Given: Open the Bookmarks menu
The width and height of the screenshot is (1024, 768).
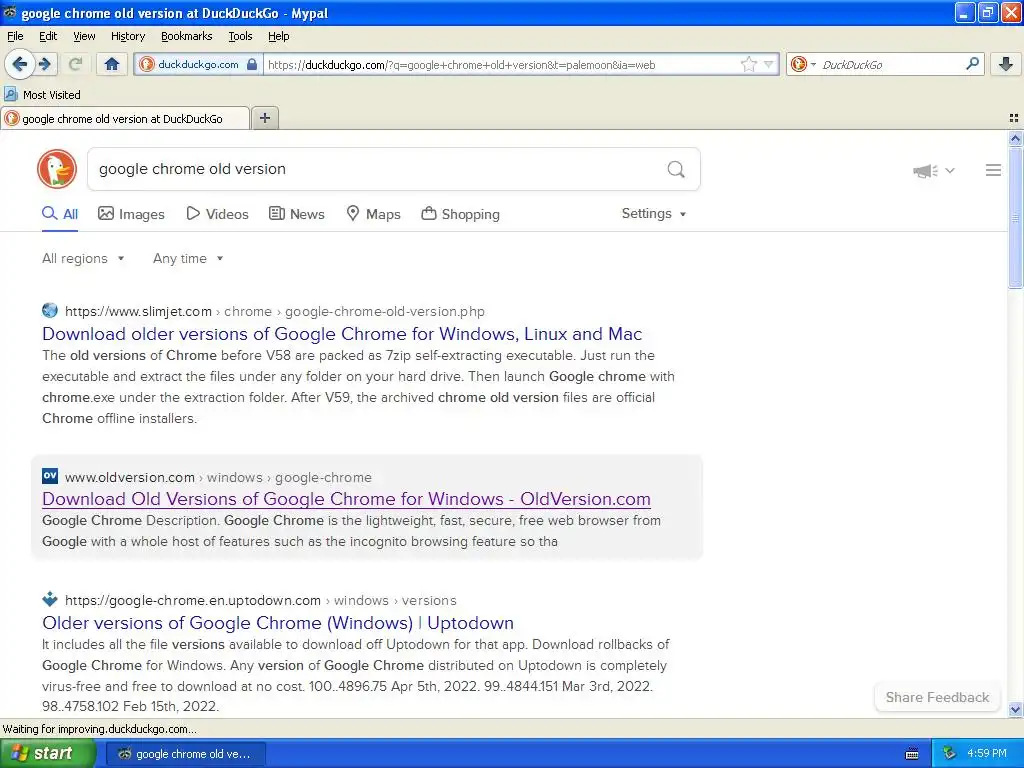Looking at the screenshot, I should pos(186,36).
